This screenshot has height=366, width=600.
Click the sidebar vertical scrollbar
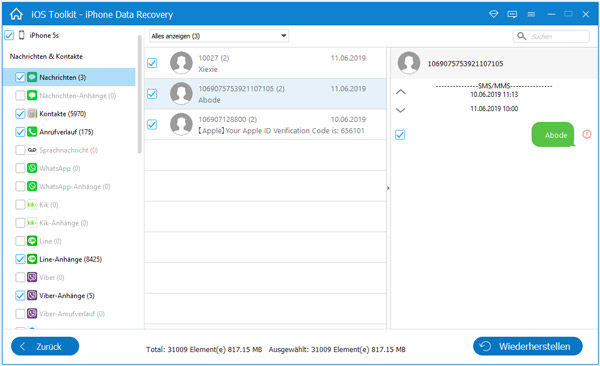click(x=140, y=94)
